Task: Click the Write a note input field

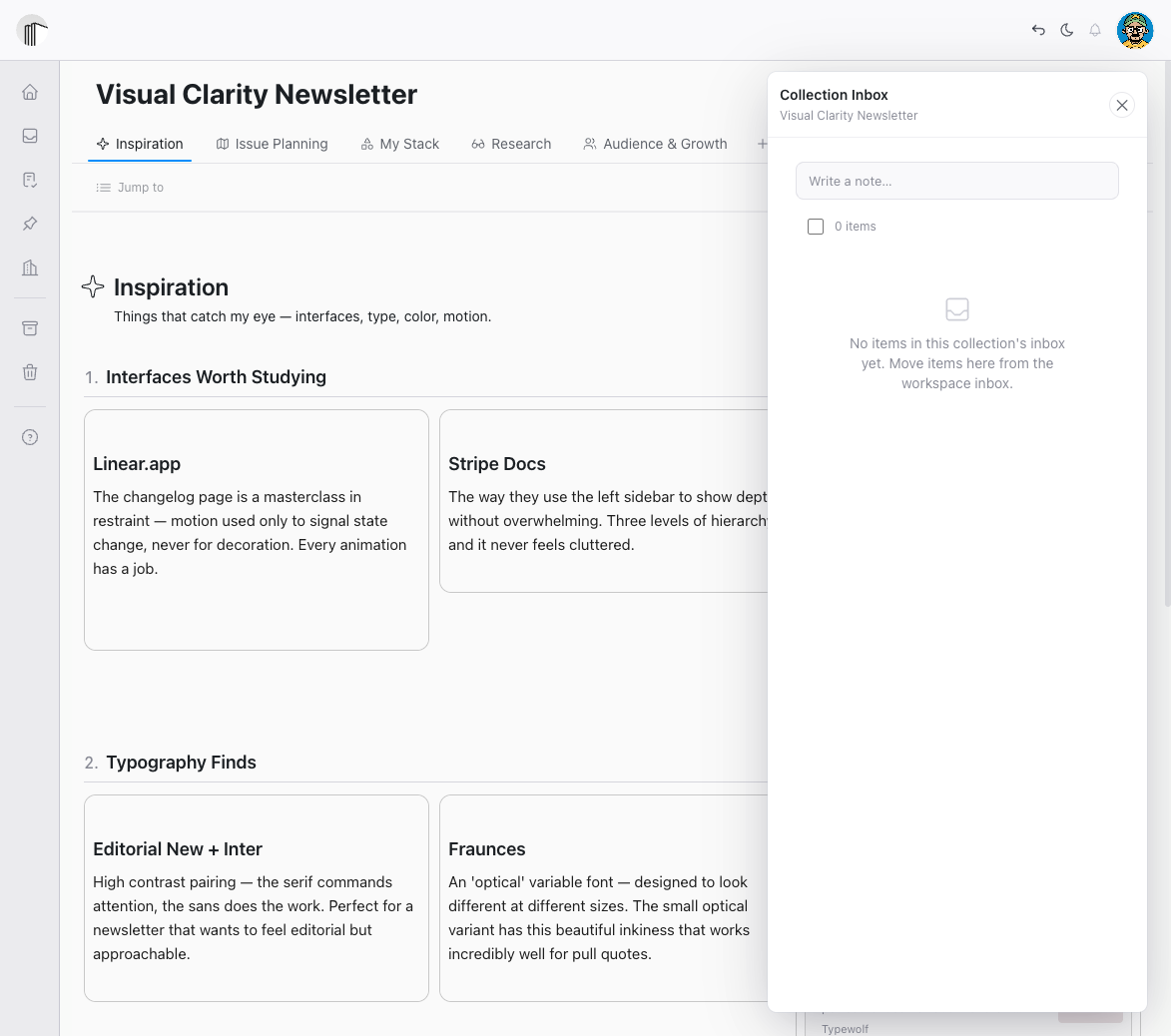Action: click(x=956, y=181)
